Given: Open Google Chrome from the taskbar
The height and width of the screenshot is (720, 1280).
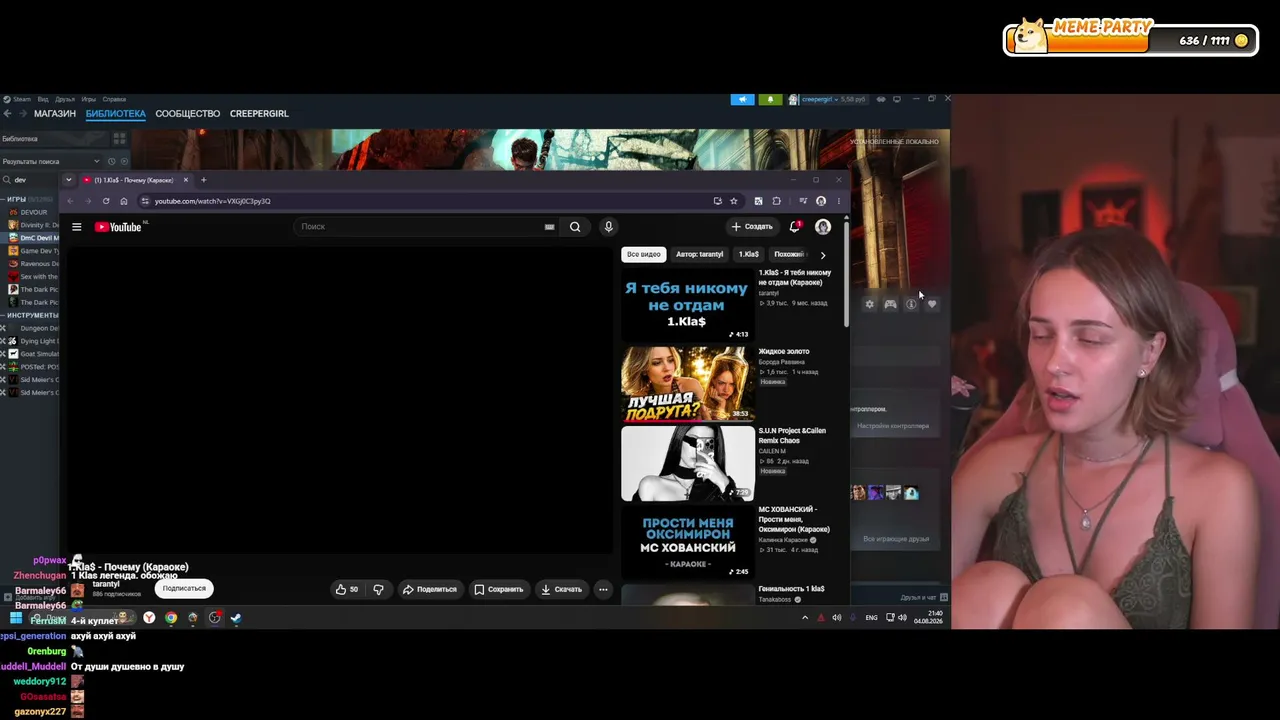Looking at the screenshot, I should point(171,618).
